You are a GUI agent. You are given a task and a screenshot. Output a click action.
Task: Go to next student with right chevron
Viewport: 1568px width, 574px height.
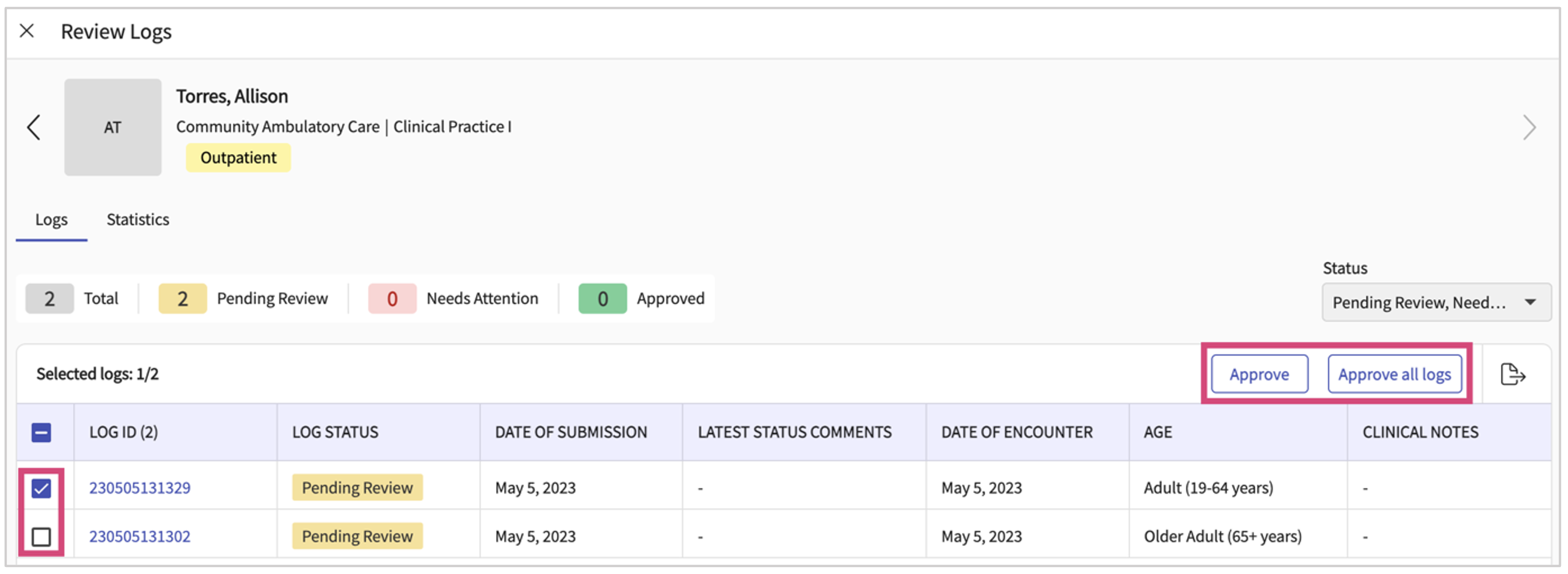click(1529, 127)
